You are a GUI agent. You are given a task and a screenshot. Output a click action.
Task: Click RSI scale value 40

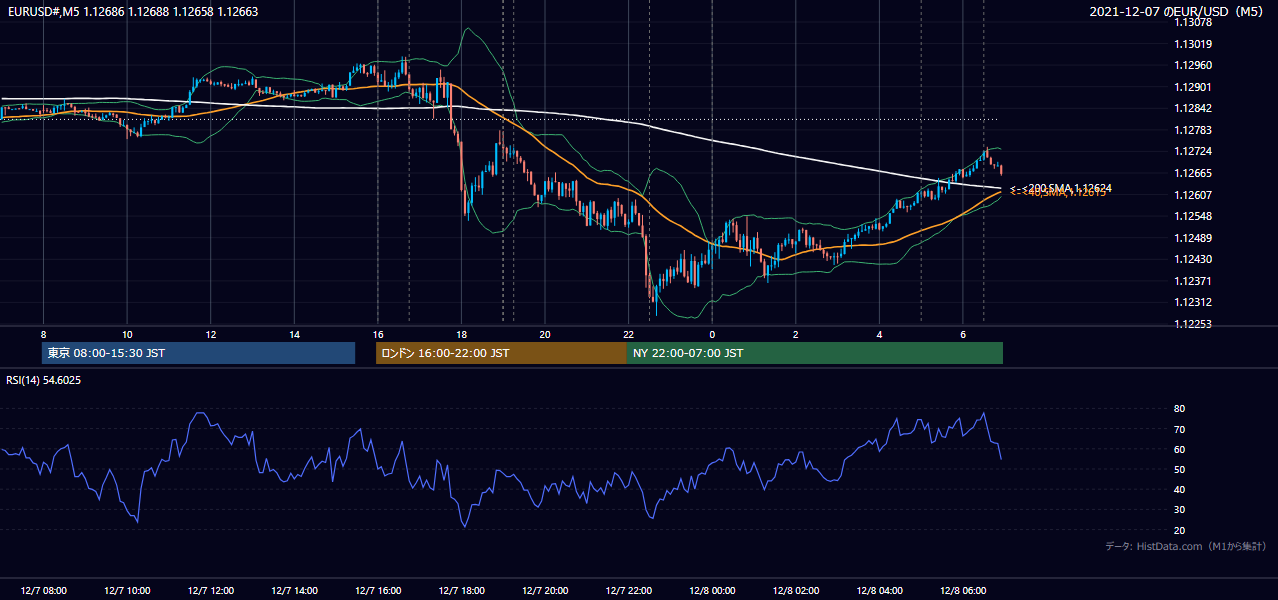pyautogui.click(x=1180, y=489)
